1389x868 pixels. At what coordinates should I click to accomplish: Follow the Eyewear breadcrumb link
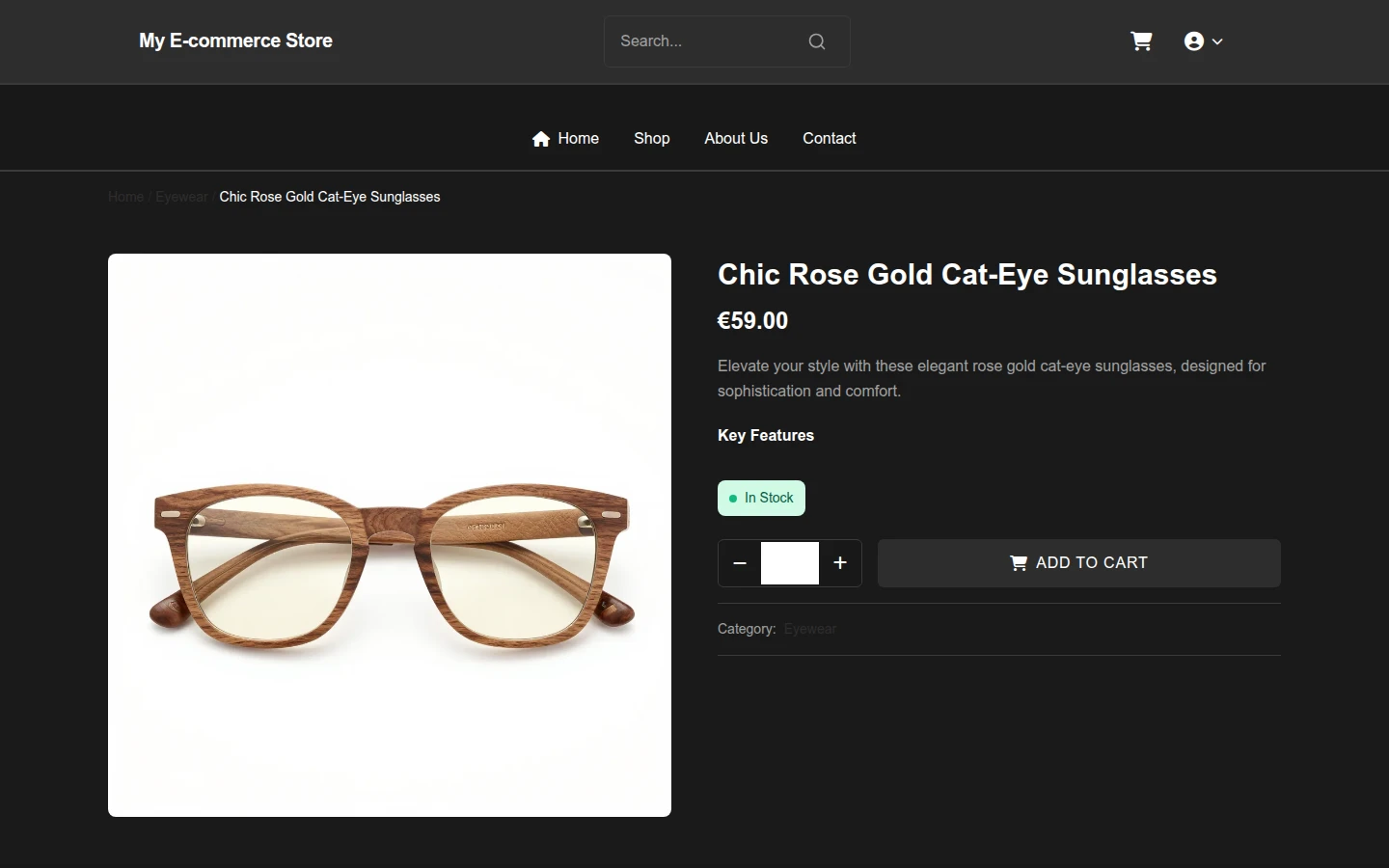coord(181,197)
